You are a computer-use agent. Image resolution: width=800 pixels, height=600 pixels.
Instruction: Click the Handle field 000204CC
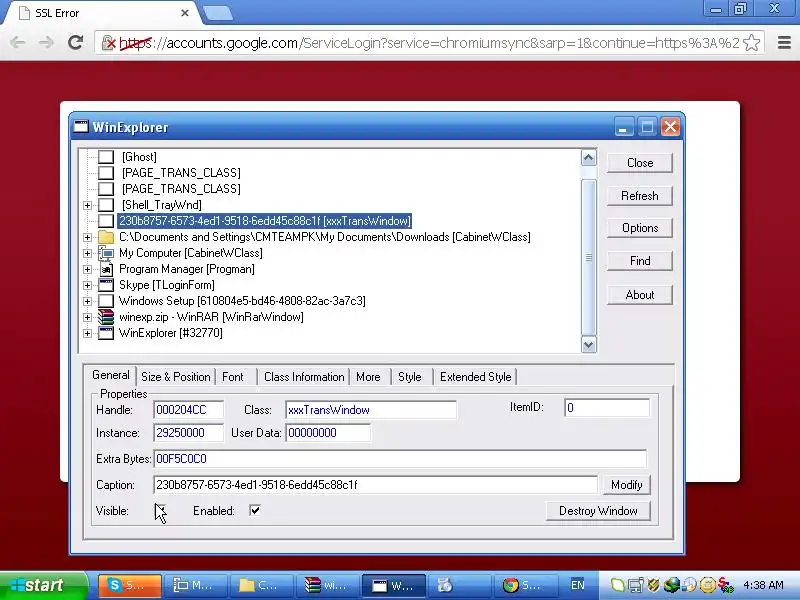click(188, 410)
